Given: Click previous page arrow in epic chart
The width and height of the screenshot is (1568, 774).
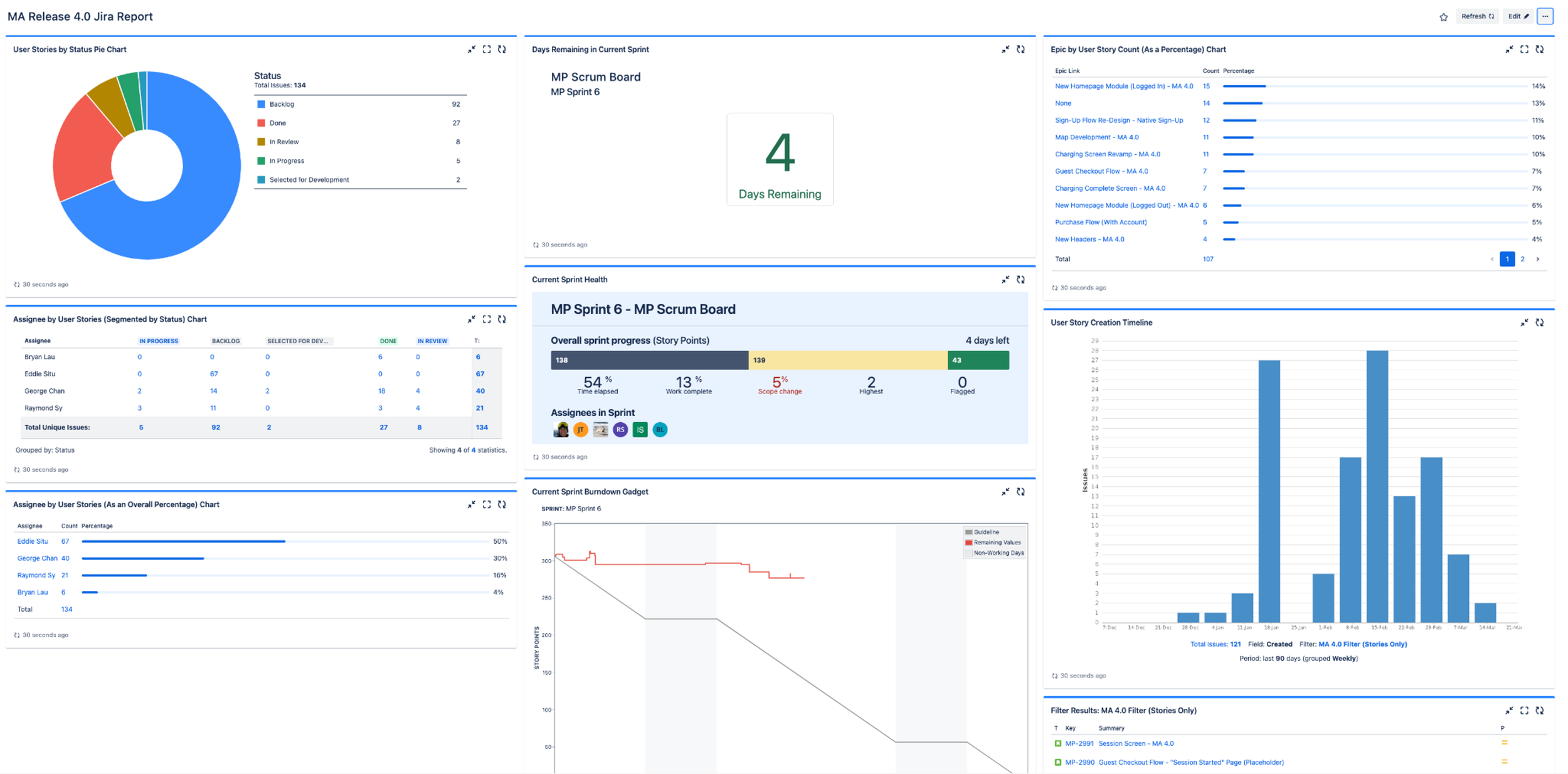Looking at the screenshot, I should [1492, 259].
